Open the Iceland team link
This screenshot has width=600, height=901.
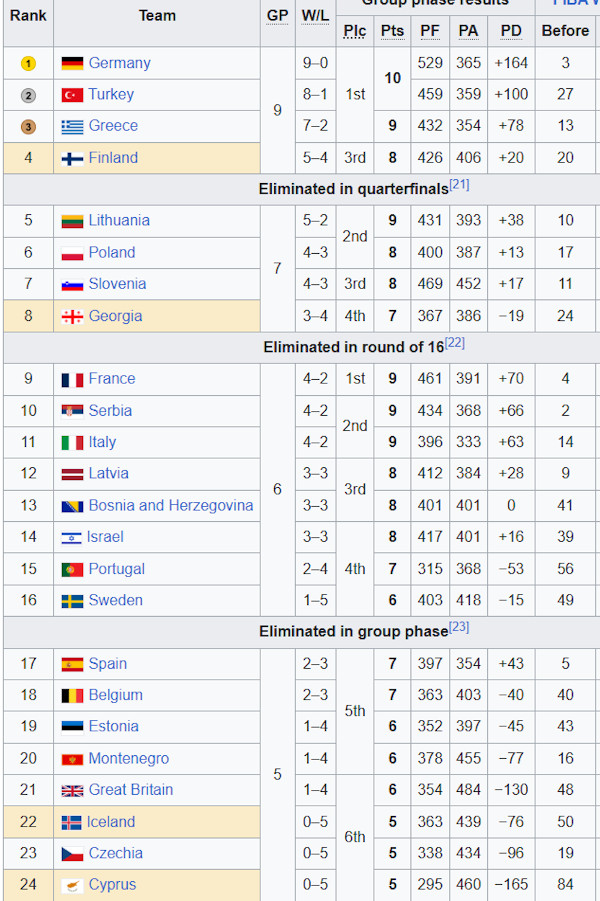click(x=111, y=822)
